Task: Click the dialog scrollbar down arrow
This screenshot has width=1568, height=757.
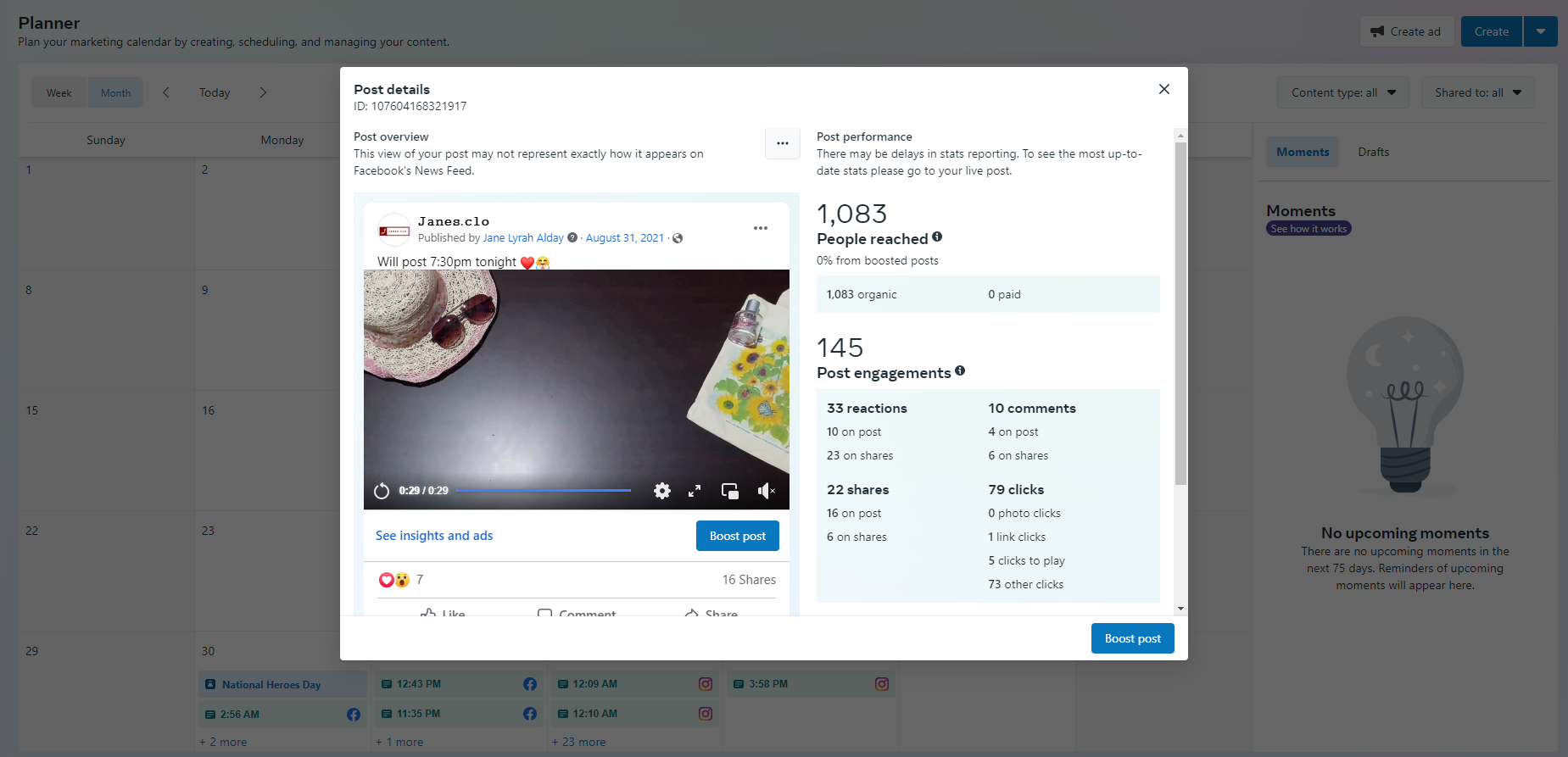Action: [x=1180, y=609]
